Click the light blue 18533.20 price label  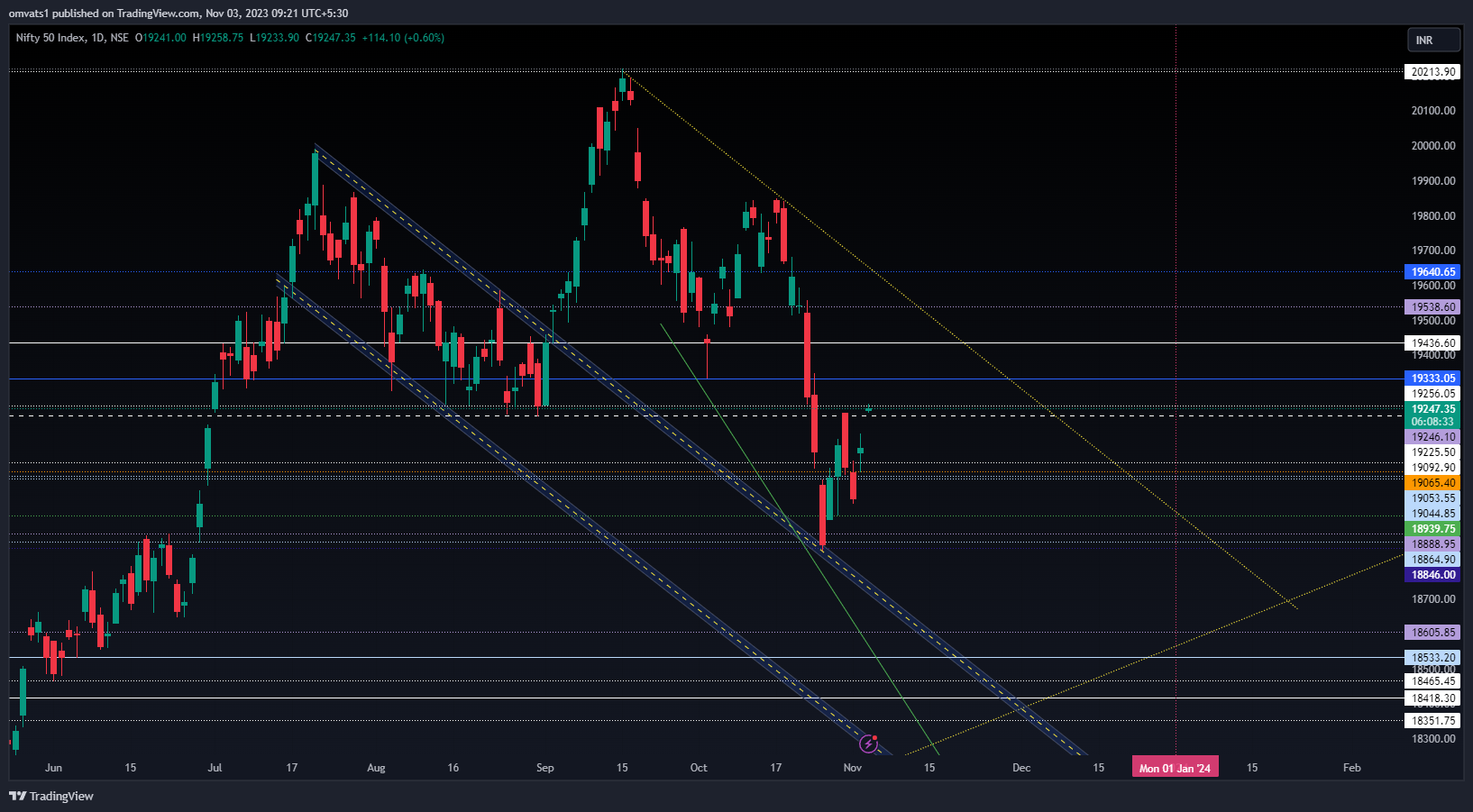[x=1432, y=658]
